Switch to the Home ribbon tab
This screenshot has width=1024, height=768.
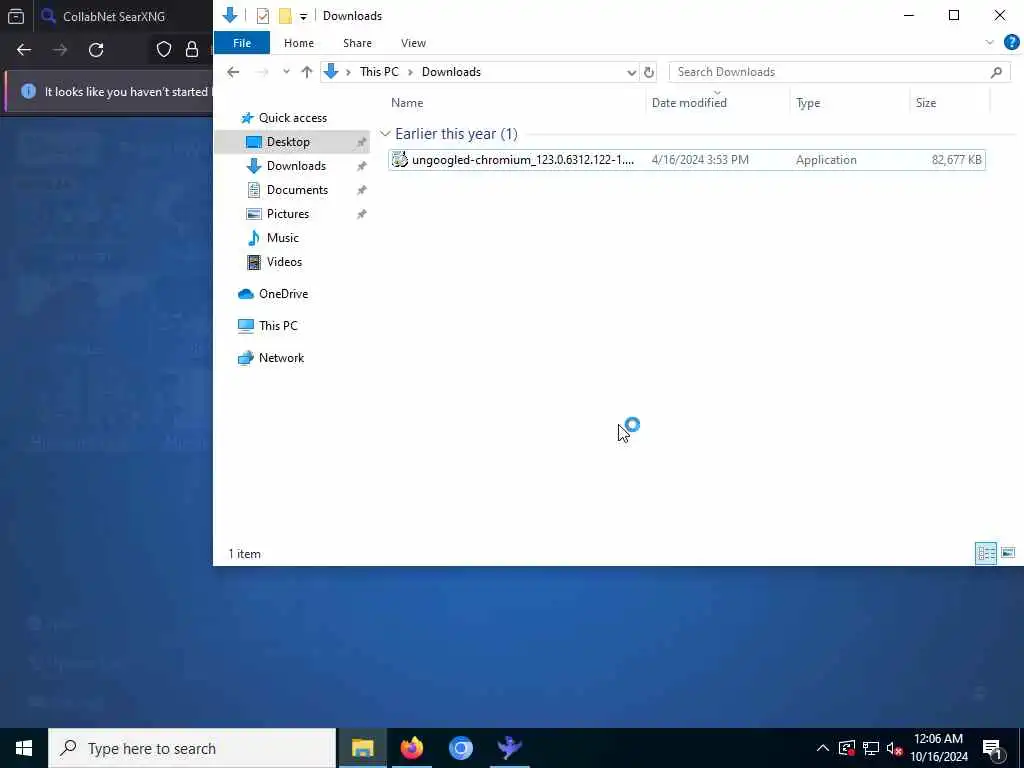298,43
